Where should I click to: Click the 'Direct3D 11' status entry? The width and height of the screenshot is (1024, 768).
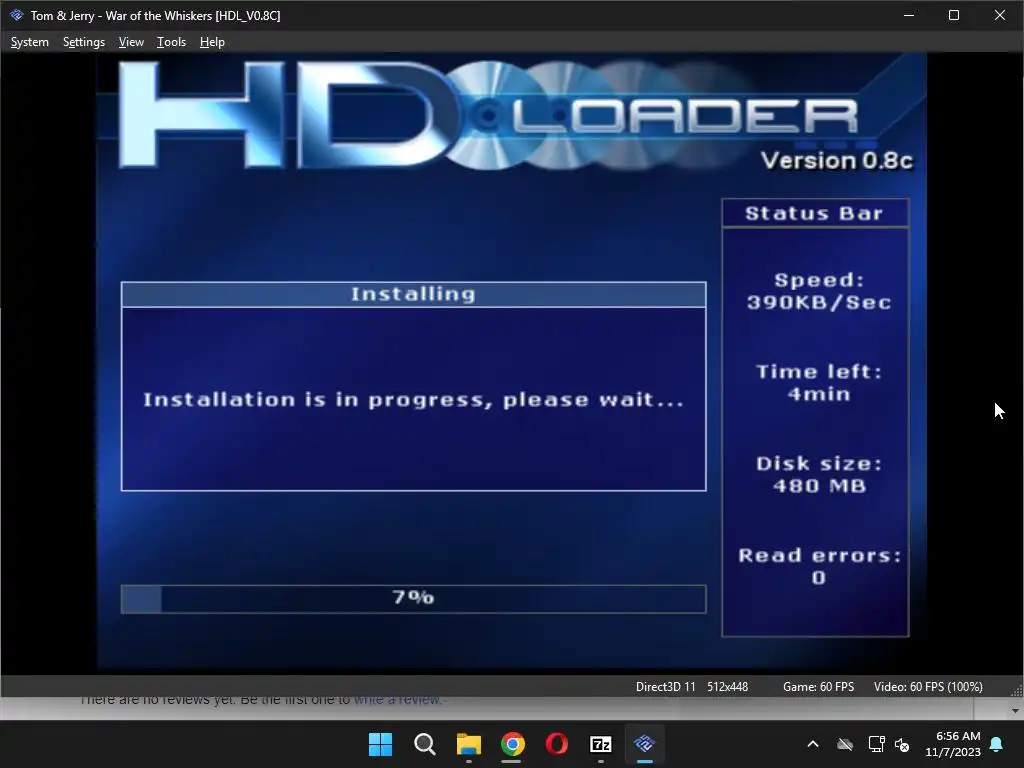coord(665,686)
